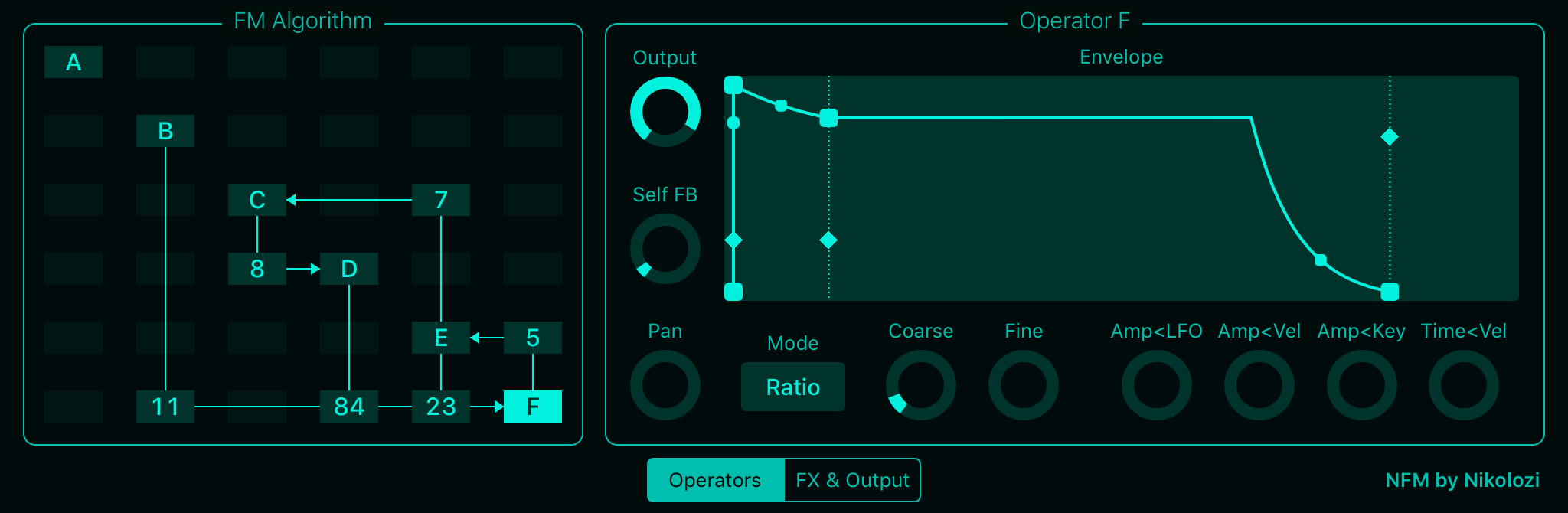The width and height of the screenshot is (1568, 513).
Task: Click the envelope release end handle
Action: (1390, 292)
